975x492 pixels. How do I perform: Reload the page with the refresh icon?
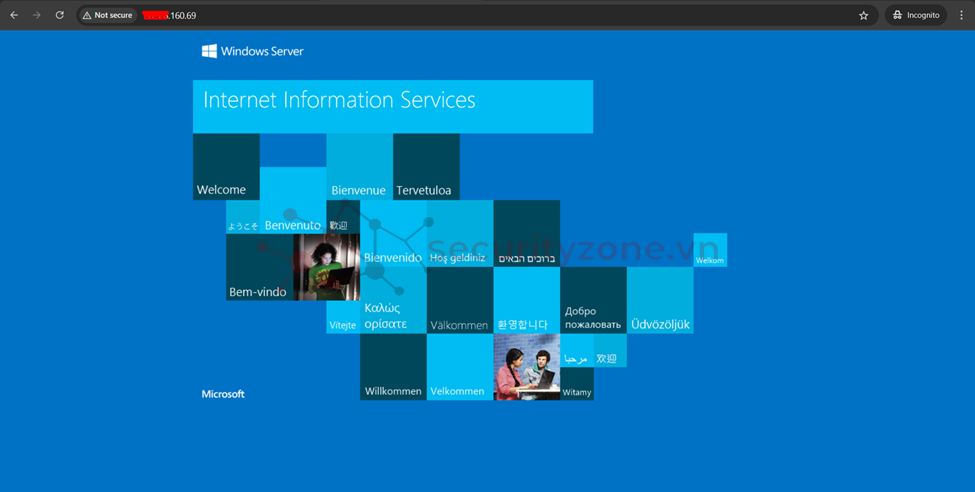(x=60, y=15)
